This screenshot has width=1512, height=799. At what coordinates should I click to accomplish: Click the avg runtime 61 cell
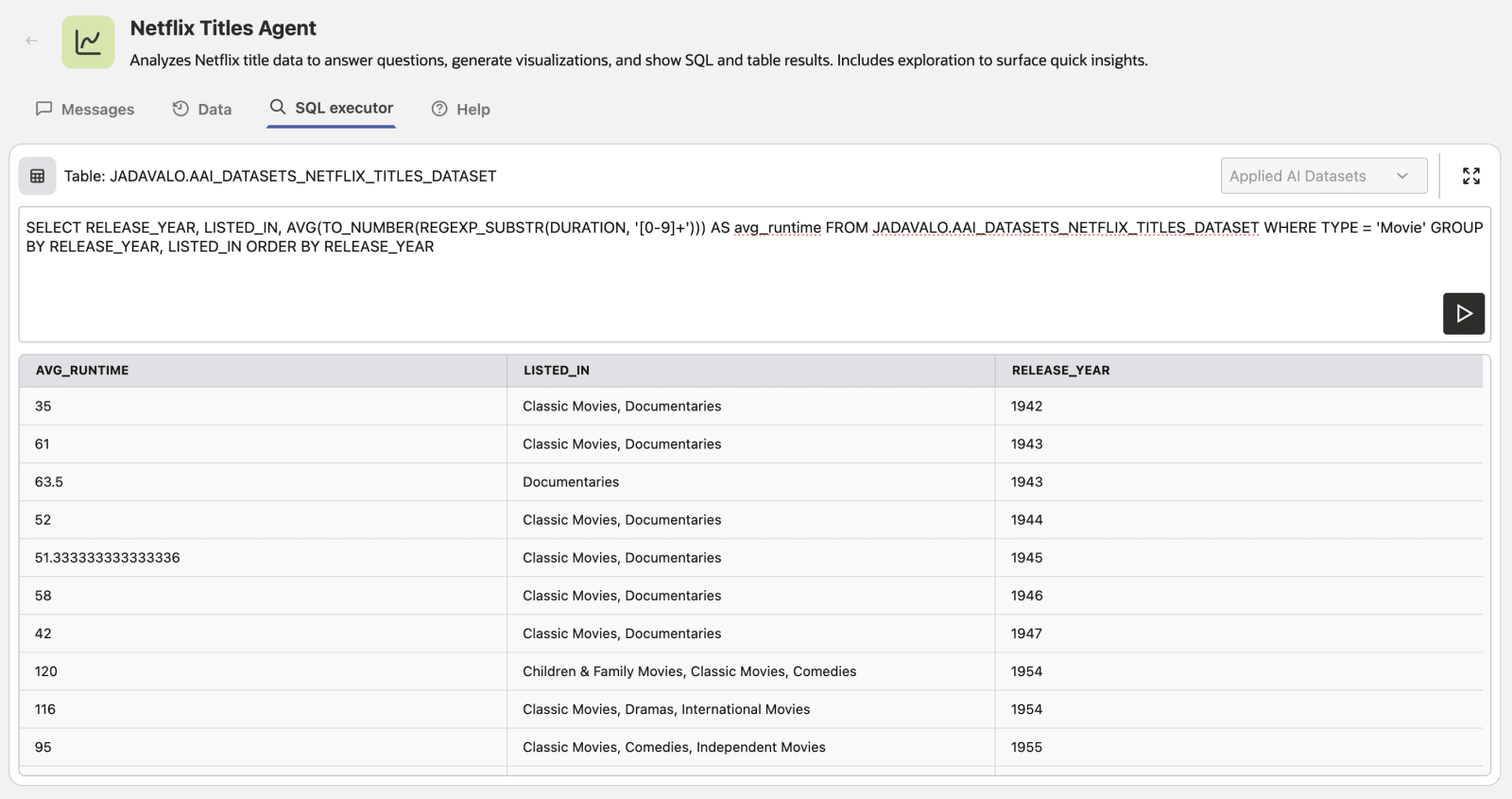coord(263,444)
